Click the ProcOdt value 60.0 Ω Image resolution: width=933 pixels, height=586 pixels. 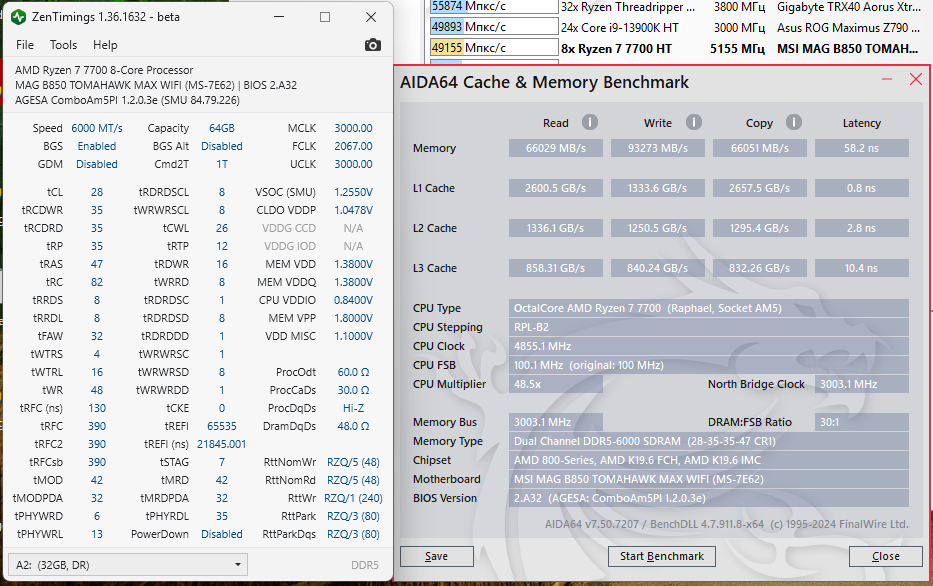coord(353,372)
